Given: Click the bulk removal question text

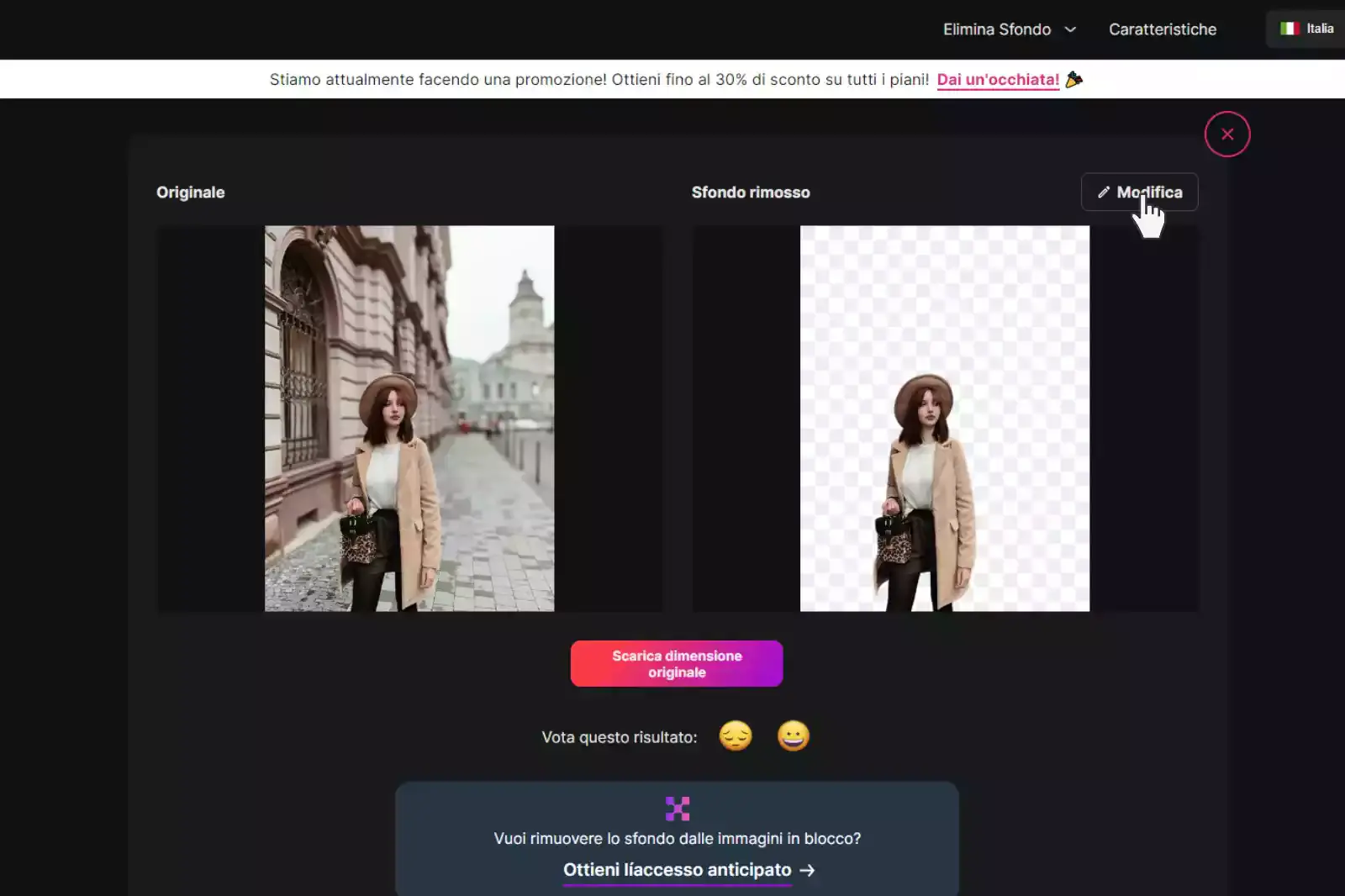Looking at the screenshot, I should coord(678,839).
